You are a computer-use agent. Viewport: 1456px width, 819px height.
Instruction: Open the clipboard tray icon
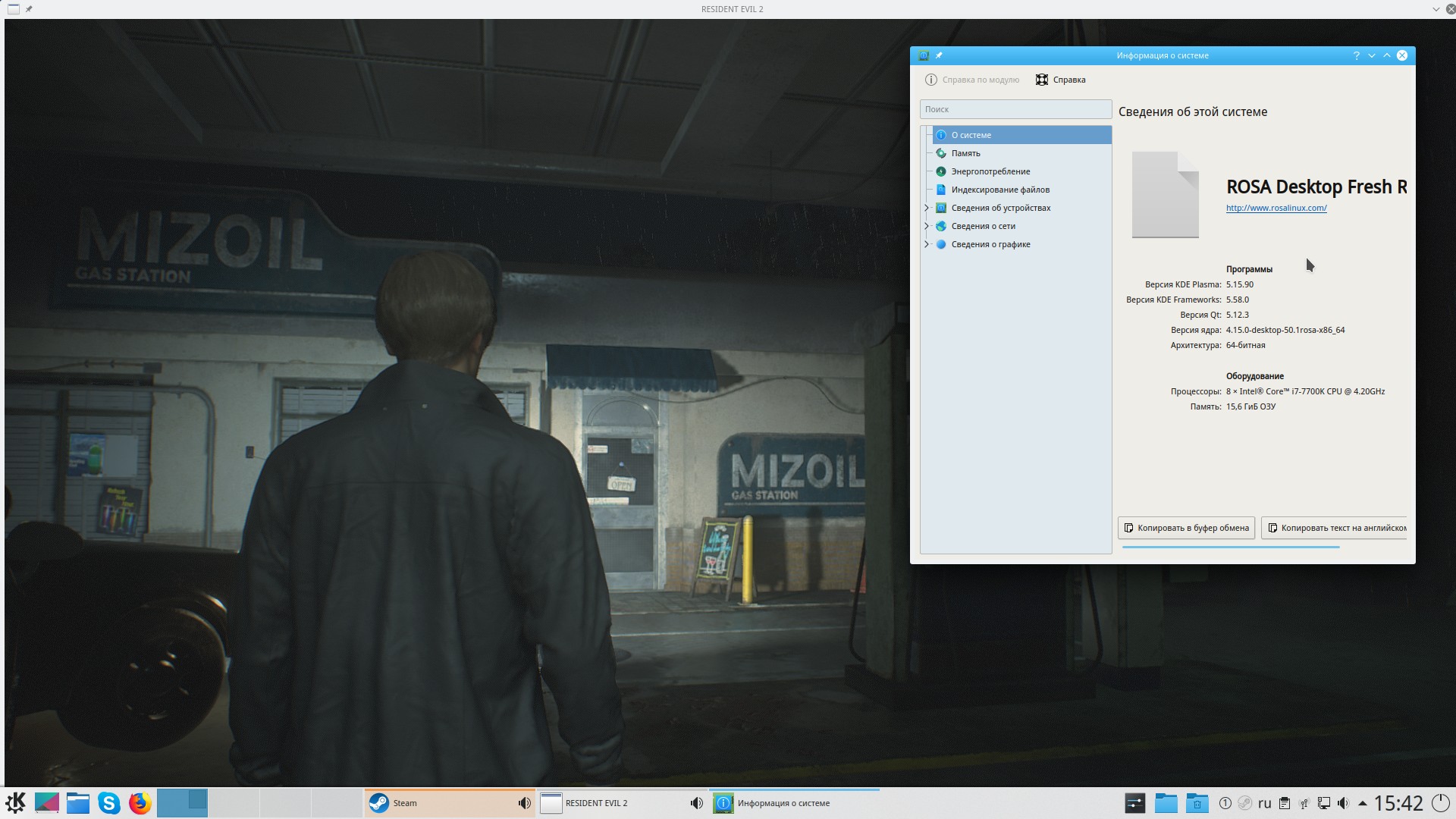pos(1285,803)
